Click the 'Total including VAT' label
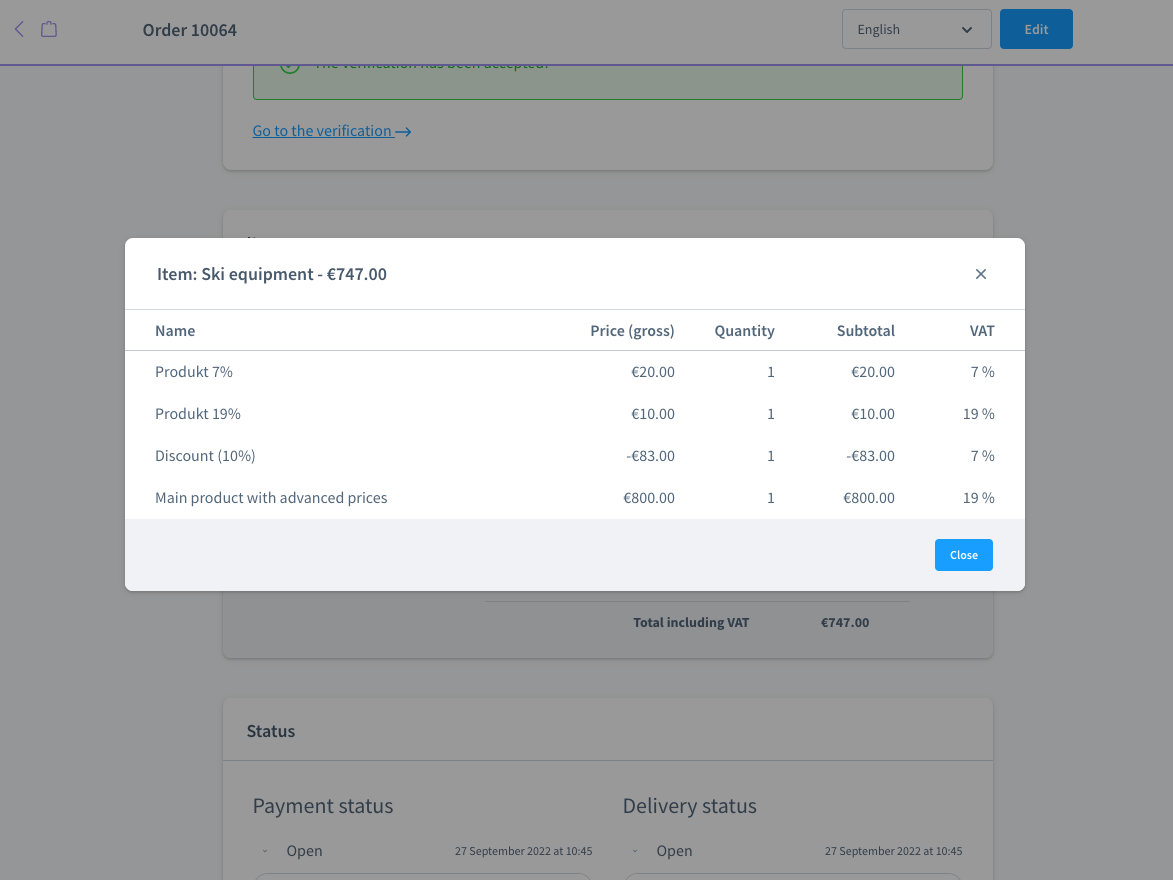1173x880 pixels. [x=691, y=623]
